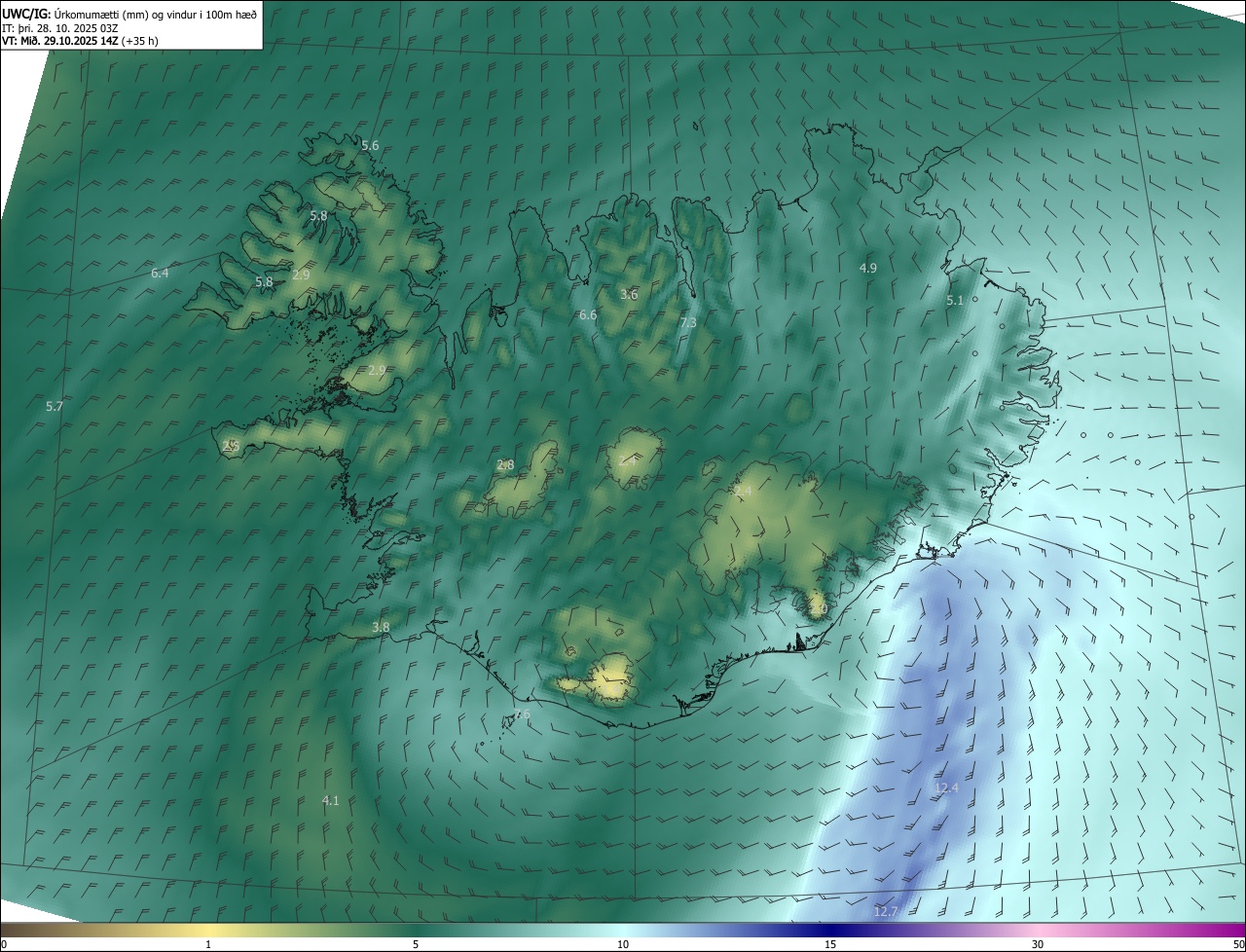This screenshot has width=1246, height=952.
Task: Click the 3.8 value label on the map
Action: [x=381, y=628]
